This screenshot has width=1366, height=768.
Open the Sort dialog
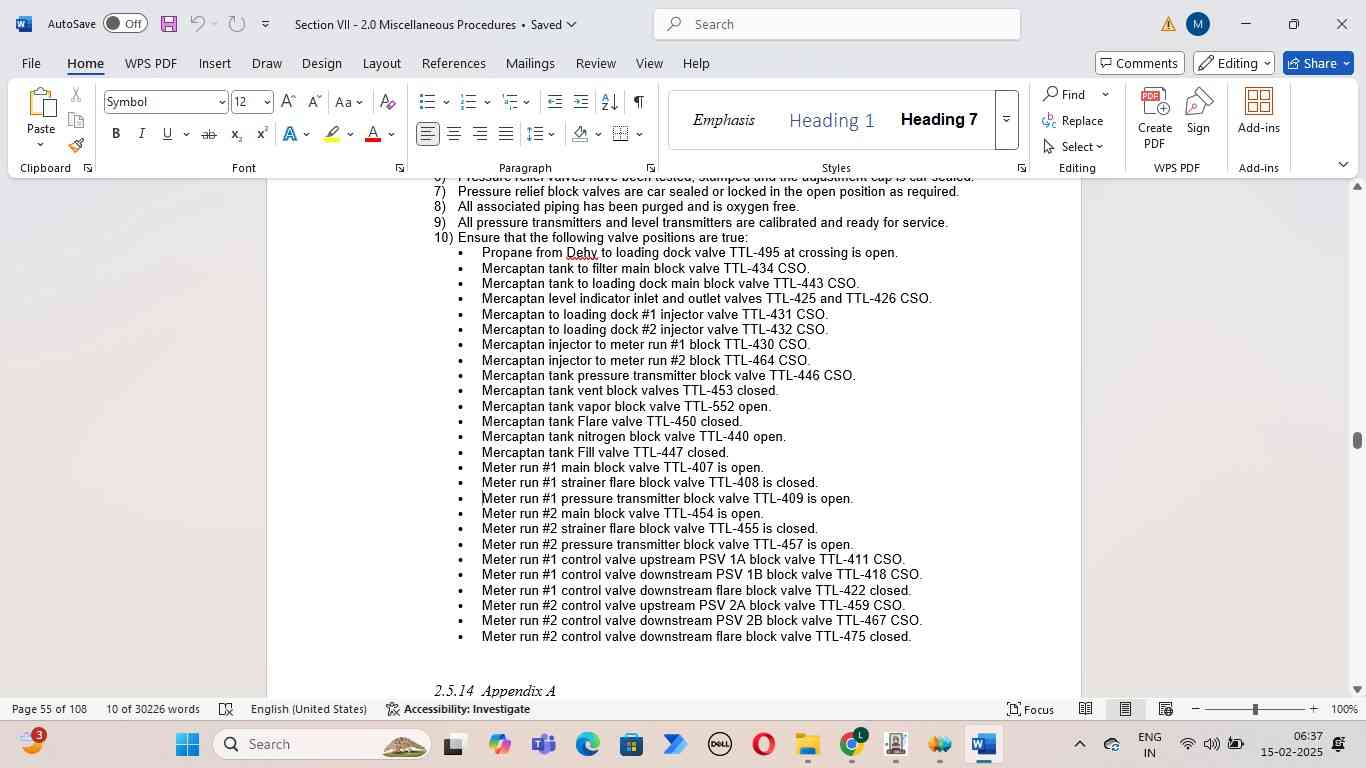coord(609,102)
